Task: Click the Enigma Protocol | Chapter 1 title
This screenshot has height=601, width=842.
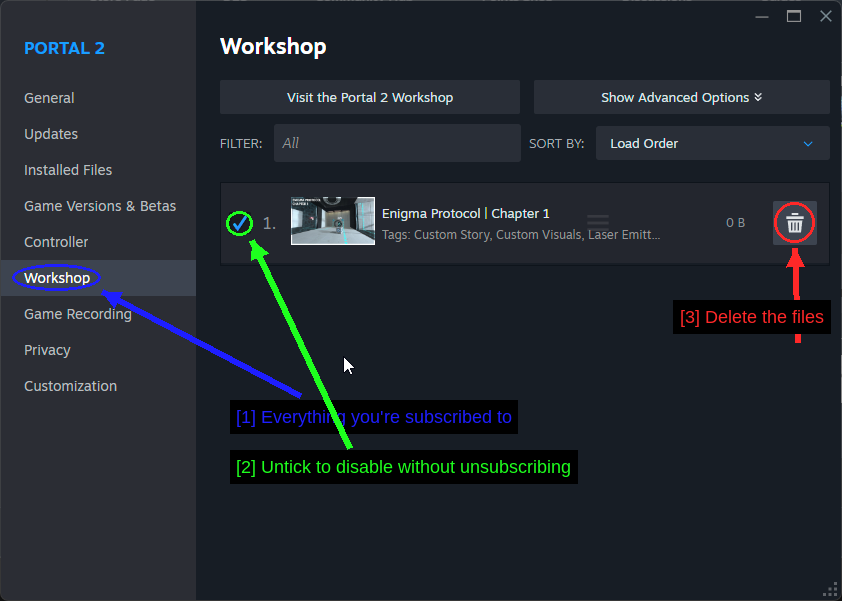Action: pyautogui.click(x=466, y=213)
